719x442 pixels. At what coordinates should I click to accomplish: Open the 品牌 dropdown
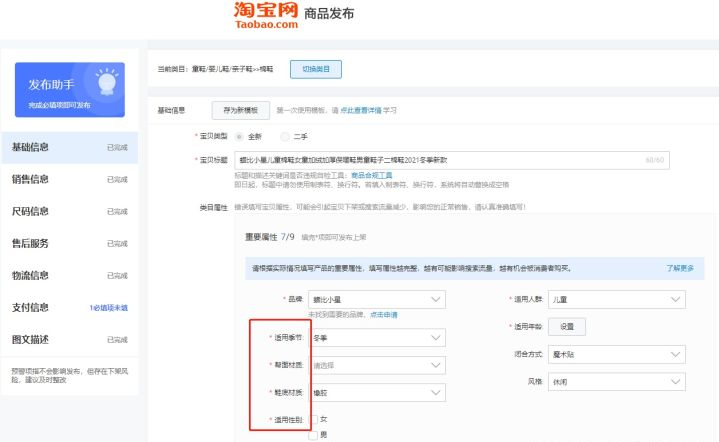coord(377,299)
